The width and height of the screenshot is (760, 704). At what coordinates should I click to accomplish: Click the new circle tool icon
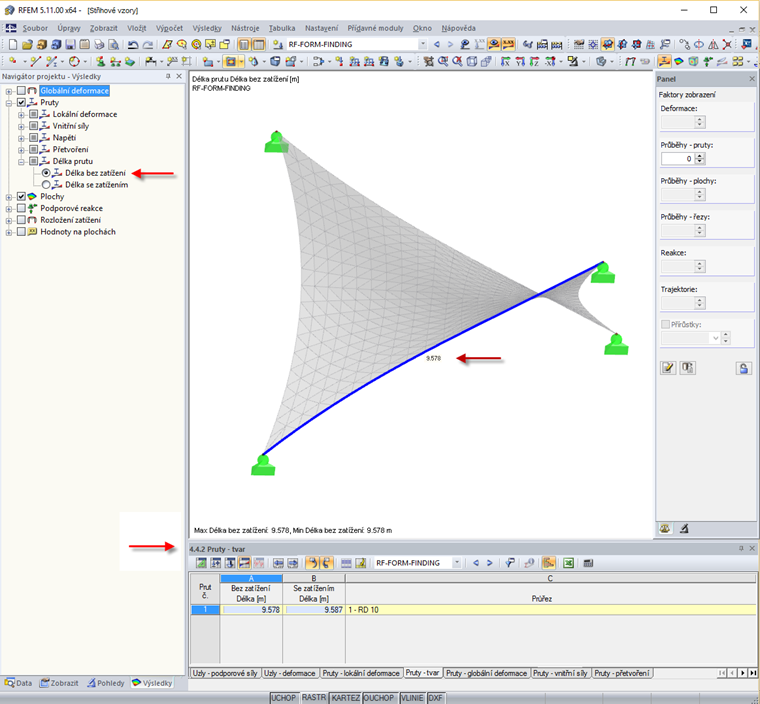[x=74, y=62]
